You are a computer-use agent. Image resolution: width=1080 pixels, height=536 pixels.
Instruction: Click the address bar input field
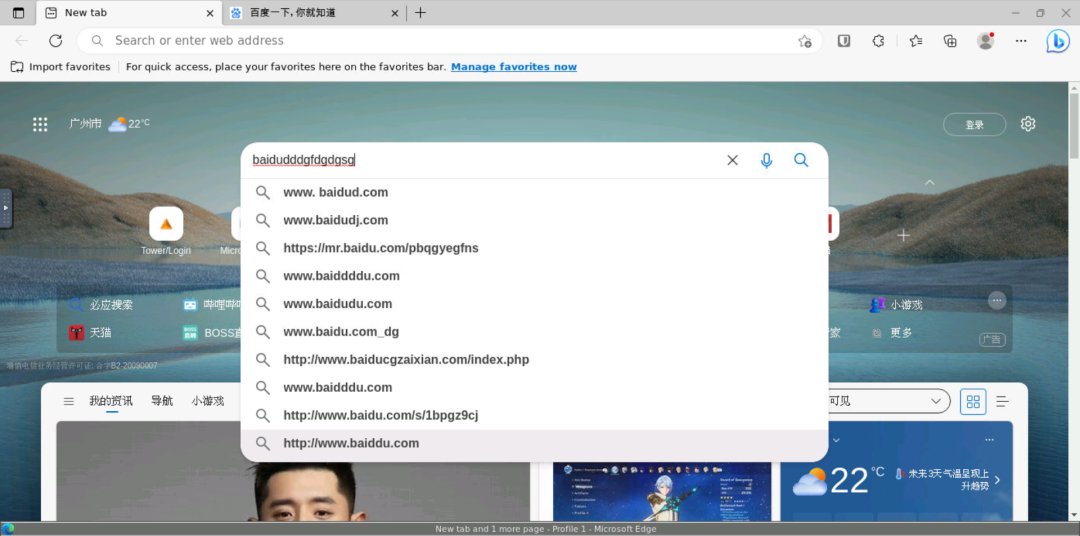(x=451, y=41)
